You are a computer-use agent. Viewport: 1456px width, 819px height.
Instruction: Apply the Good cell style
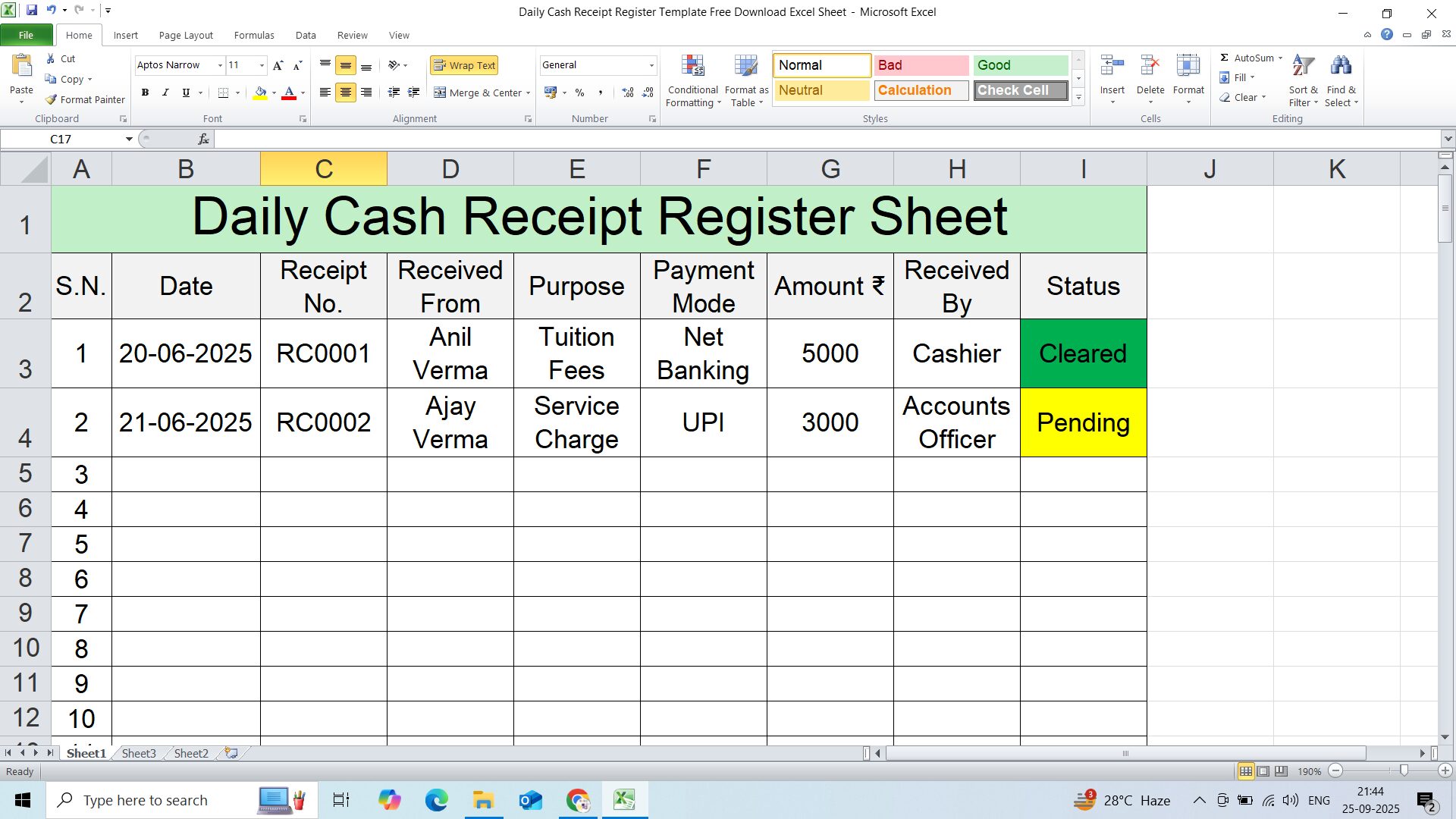[x=1020, y=65]
